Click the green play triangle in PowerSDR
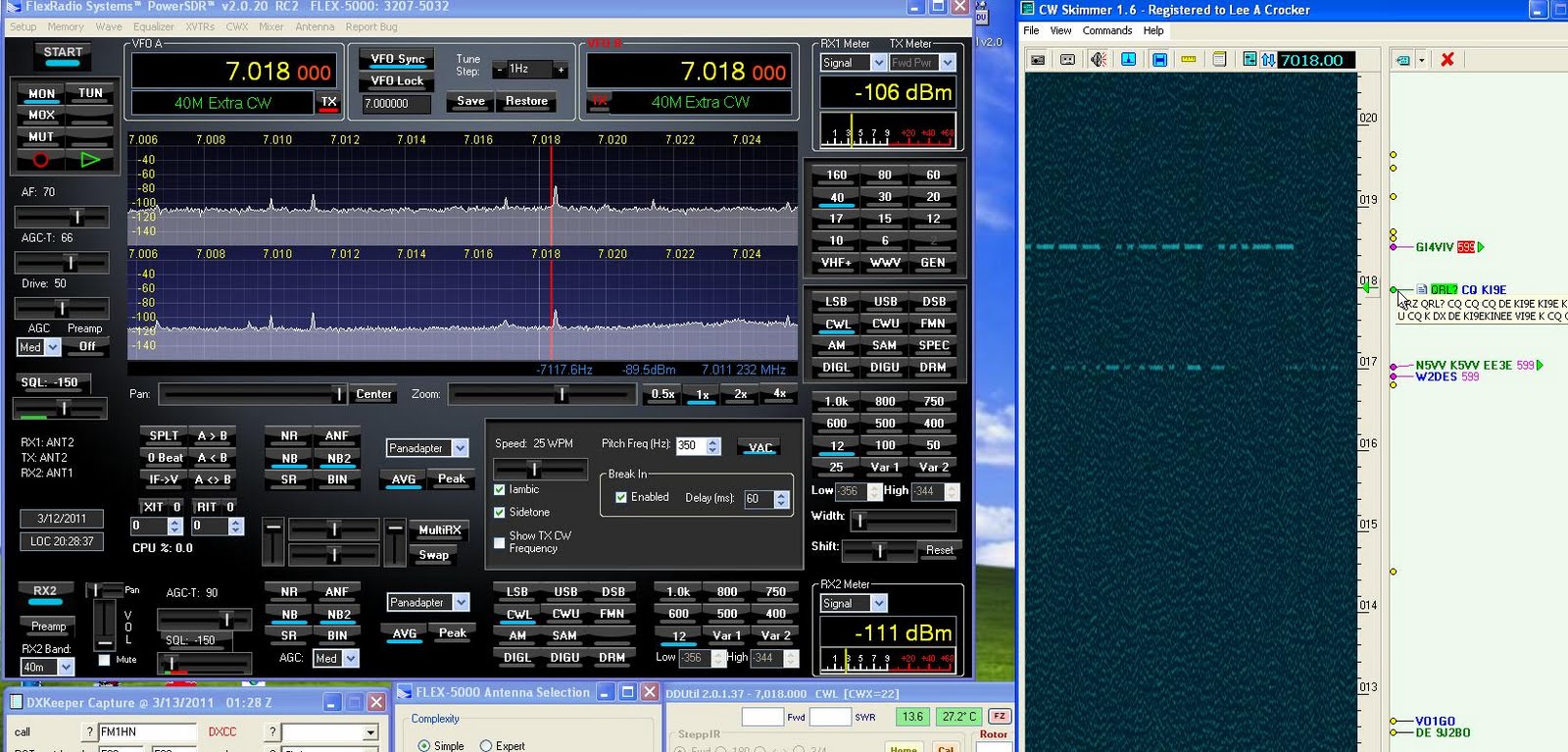This screenshot has height=752, width=1568. click(x=90, y=160)
